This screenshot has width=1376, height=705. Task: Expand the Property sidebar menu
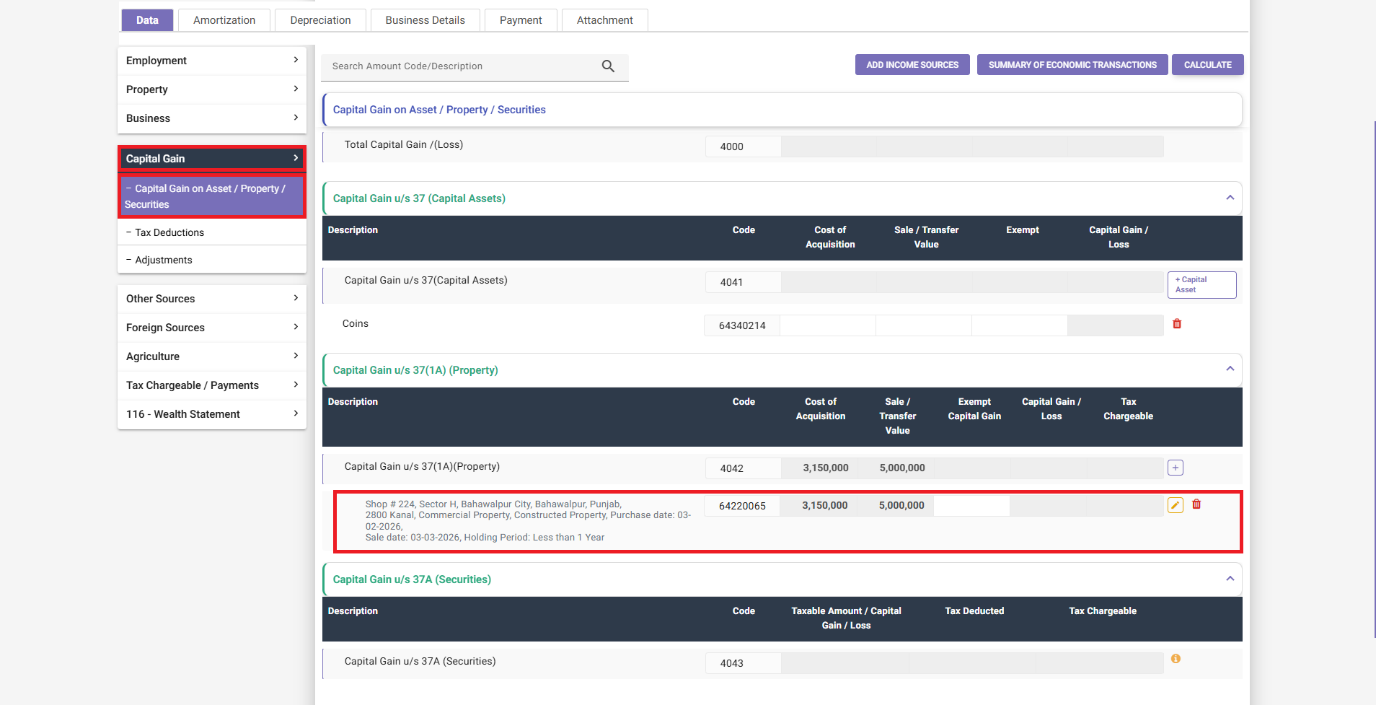pyautogui.click(x=212, y=89)
